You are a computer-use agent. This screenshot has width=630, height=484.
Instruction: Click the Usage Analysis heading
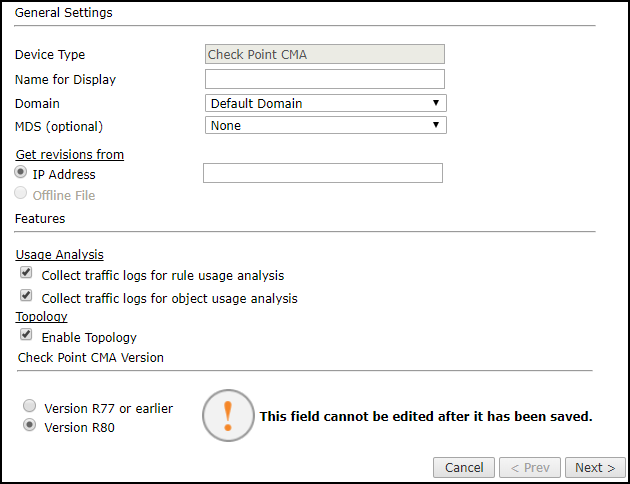(x=59, y=255)
